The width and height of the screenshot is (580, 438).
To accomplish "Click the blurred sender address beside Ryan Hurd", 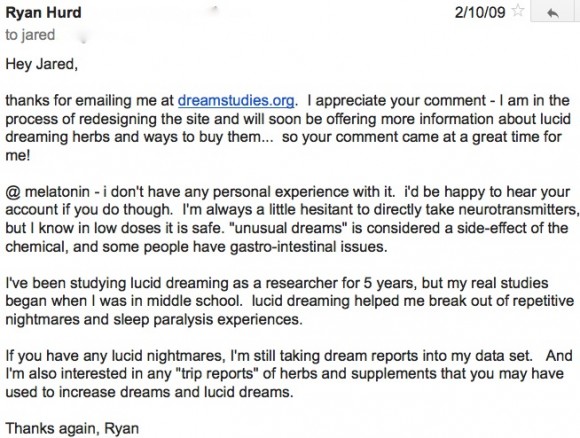I will pos(215,10).
